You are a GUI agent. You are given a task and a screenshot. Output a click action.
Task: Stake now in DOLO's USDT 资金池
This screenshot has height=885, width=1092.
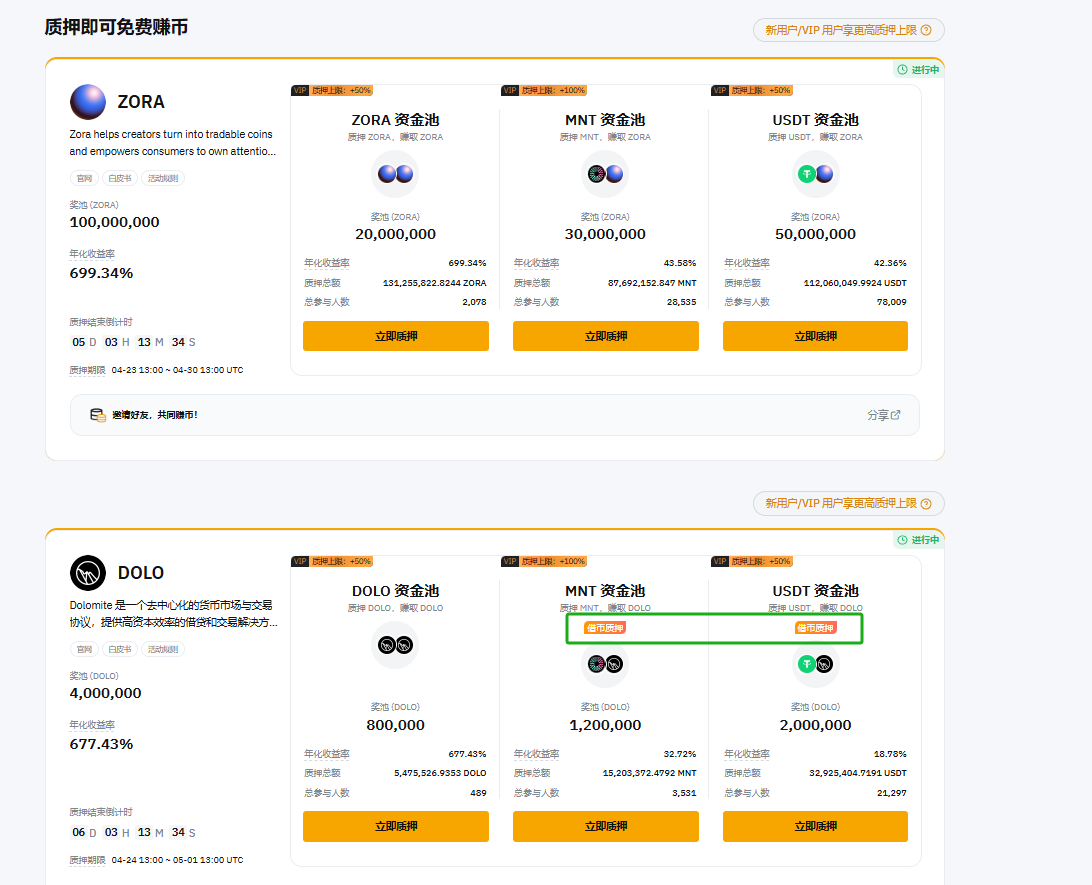point(816,826)
